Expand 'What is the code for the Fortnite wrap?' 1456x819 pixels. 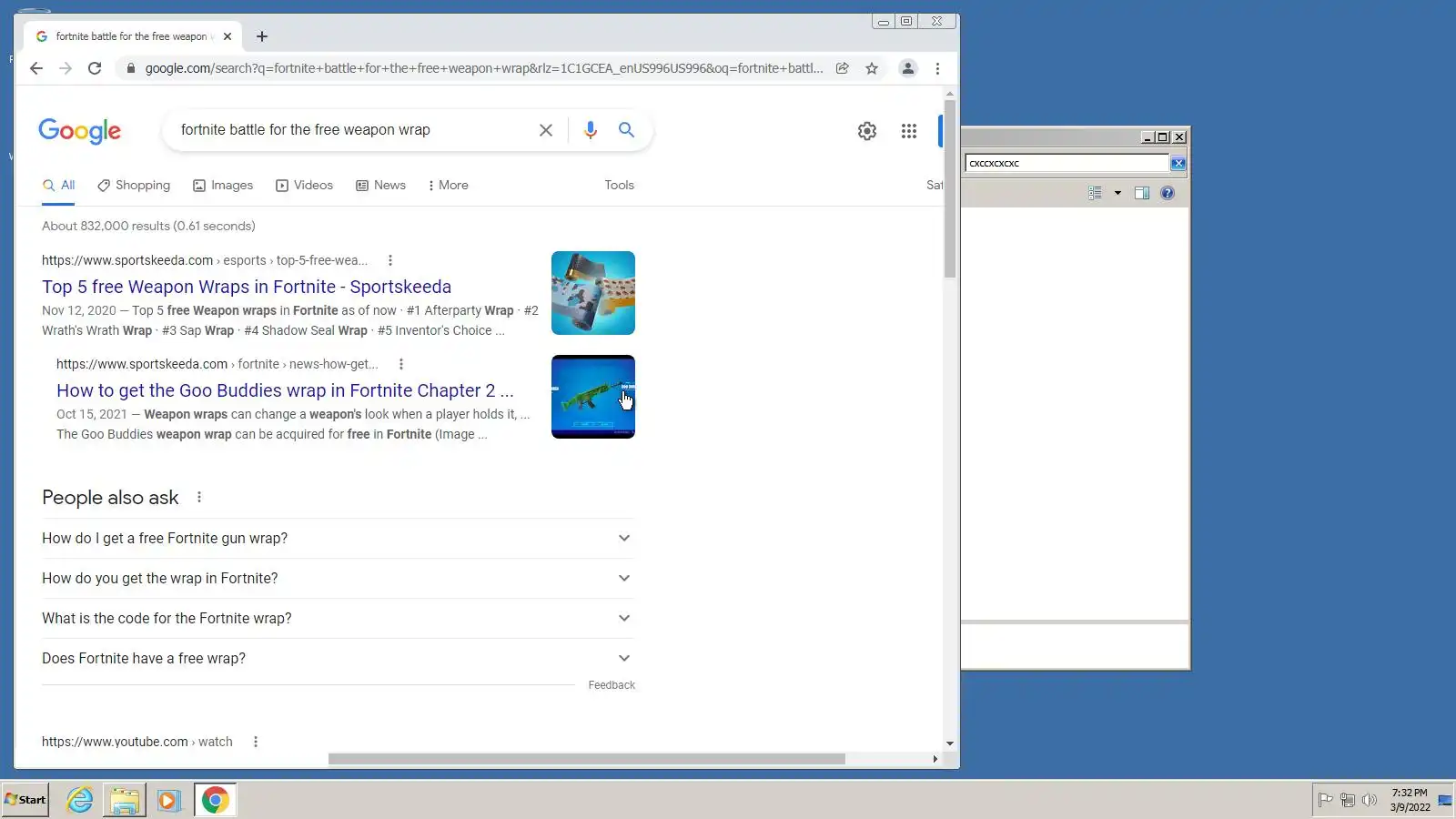tap(338, 619)
